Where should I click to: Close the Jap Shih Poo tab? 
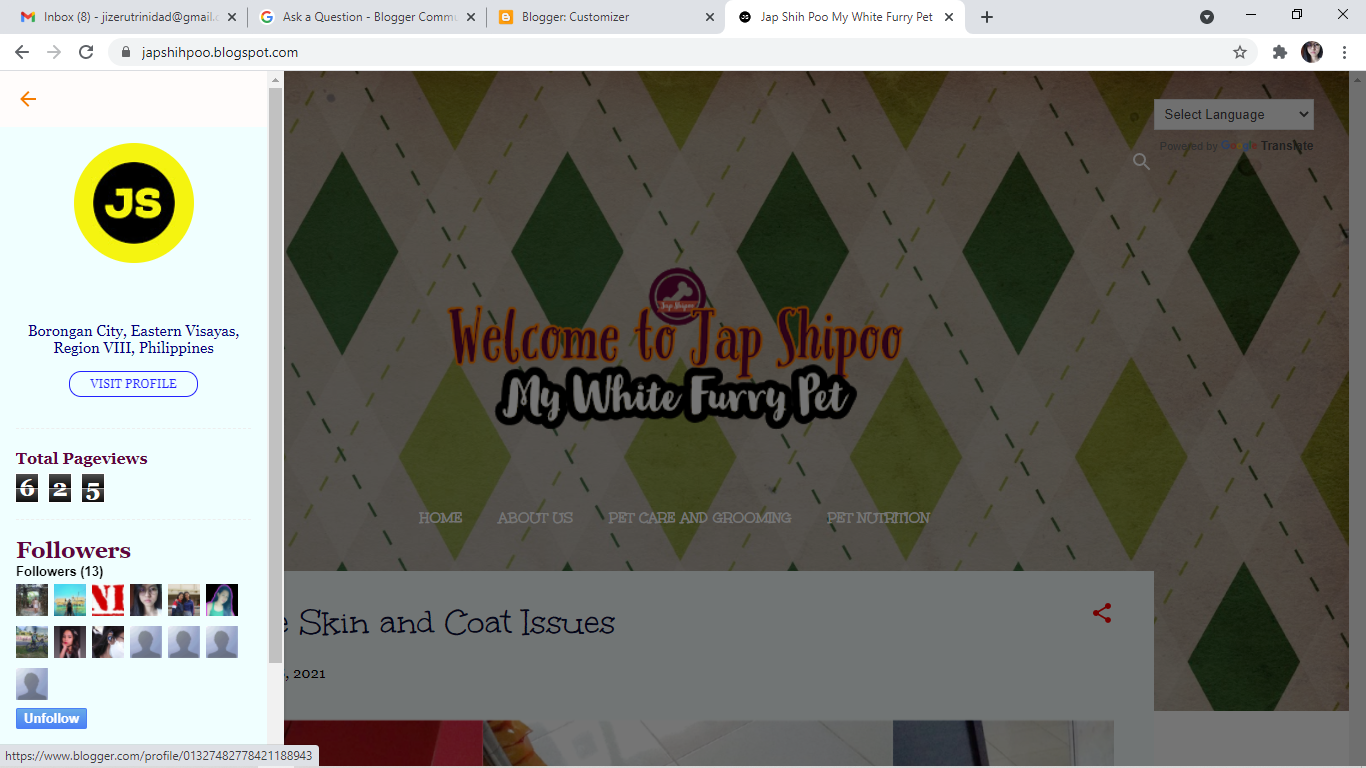coord(949,17)
